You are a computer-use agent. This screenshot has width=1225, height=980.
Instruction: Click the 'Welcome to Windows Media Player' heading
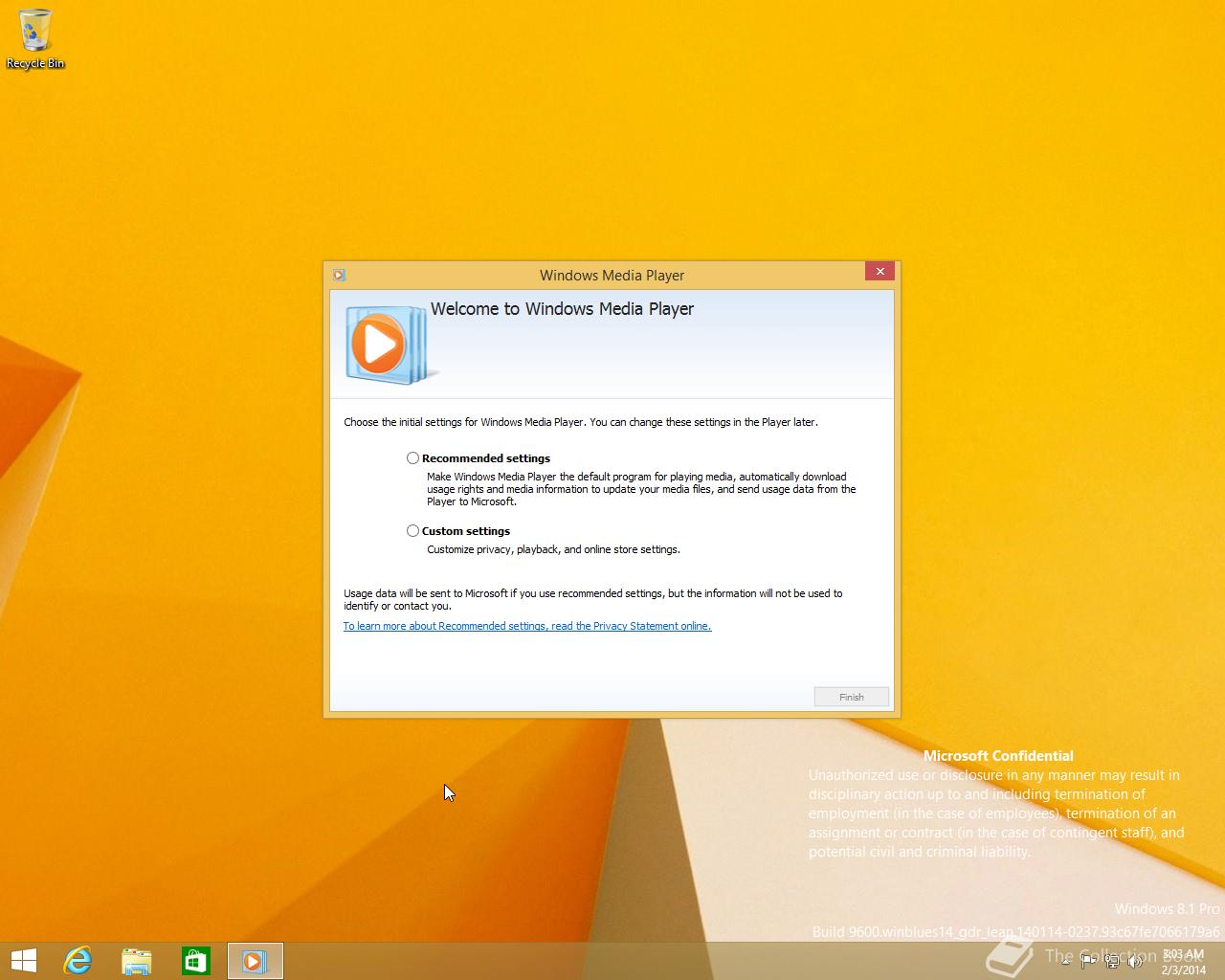click(562, 309)
